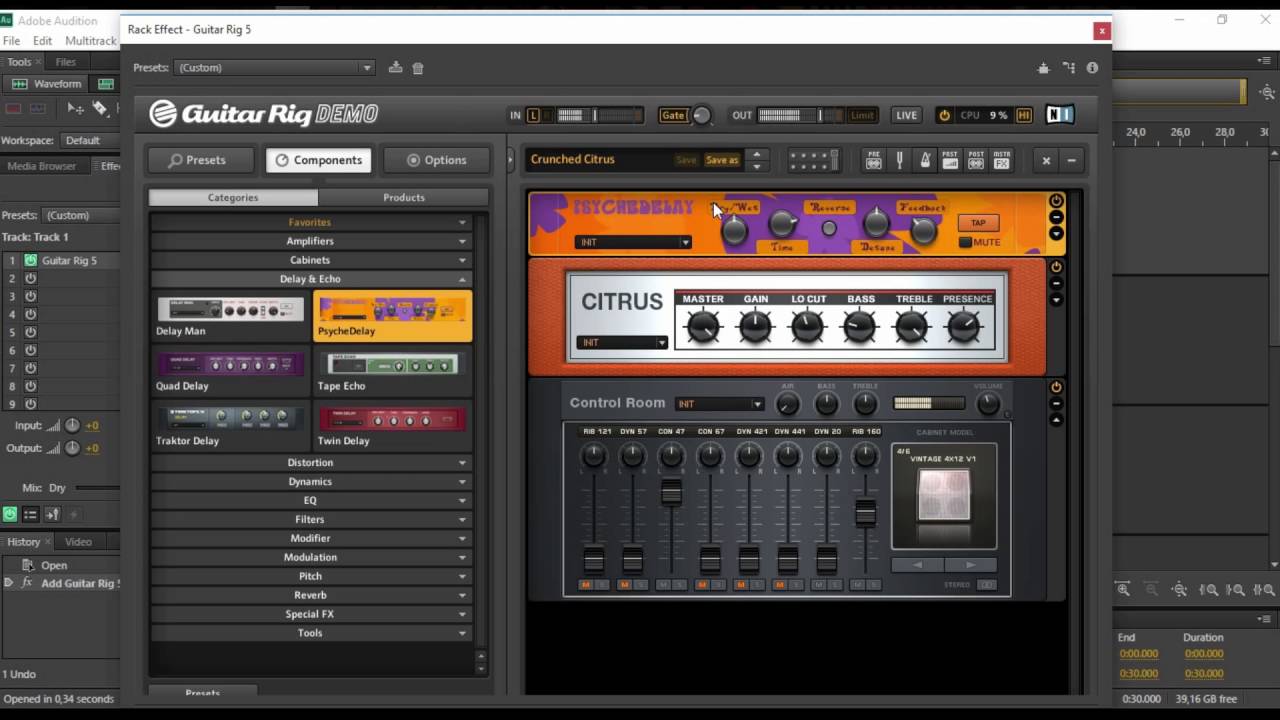The height and width of the screenshot is (720, 1280).
Task: Expand the Reverb category
Action: (x=310, y=595)
